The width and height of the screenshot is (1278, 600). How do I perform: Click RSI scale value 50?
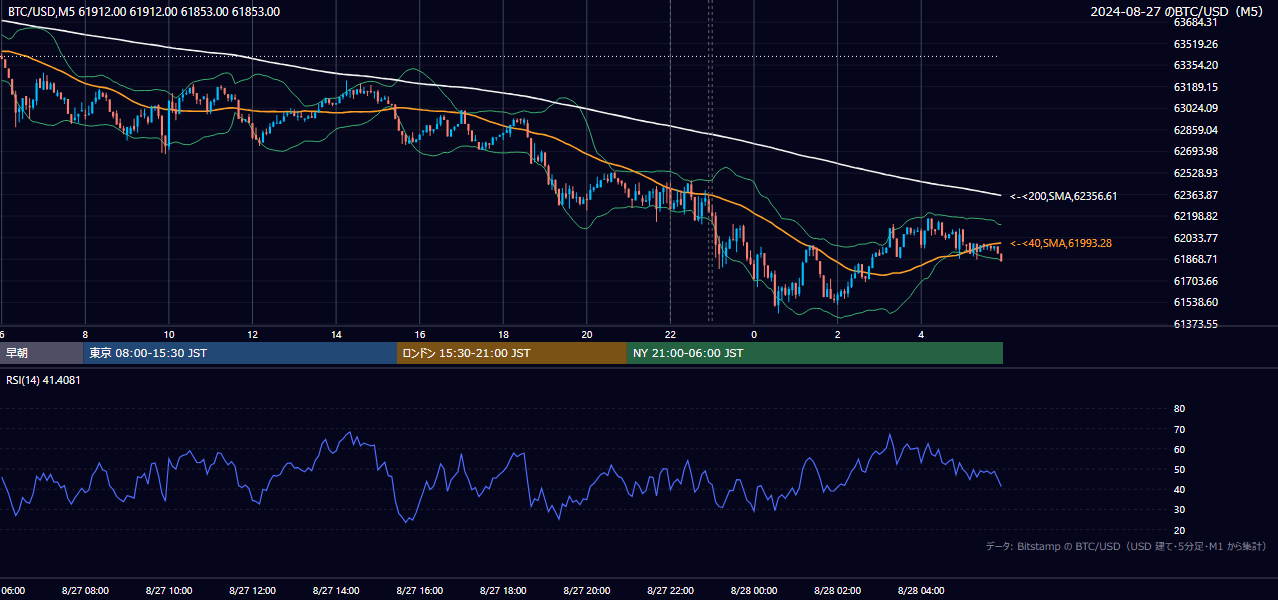coord(1179,469)
